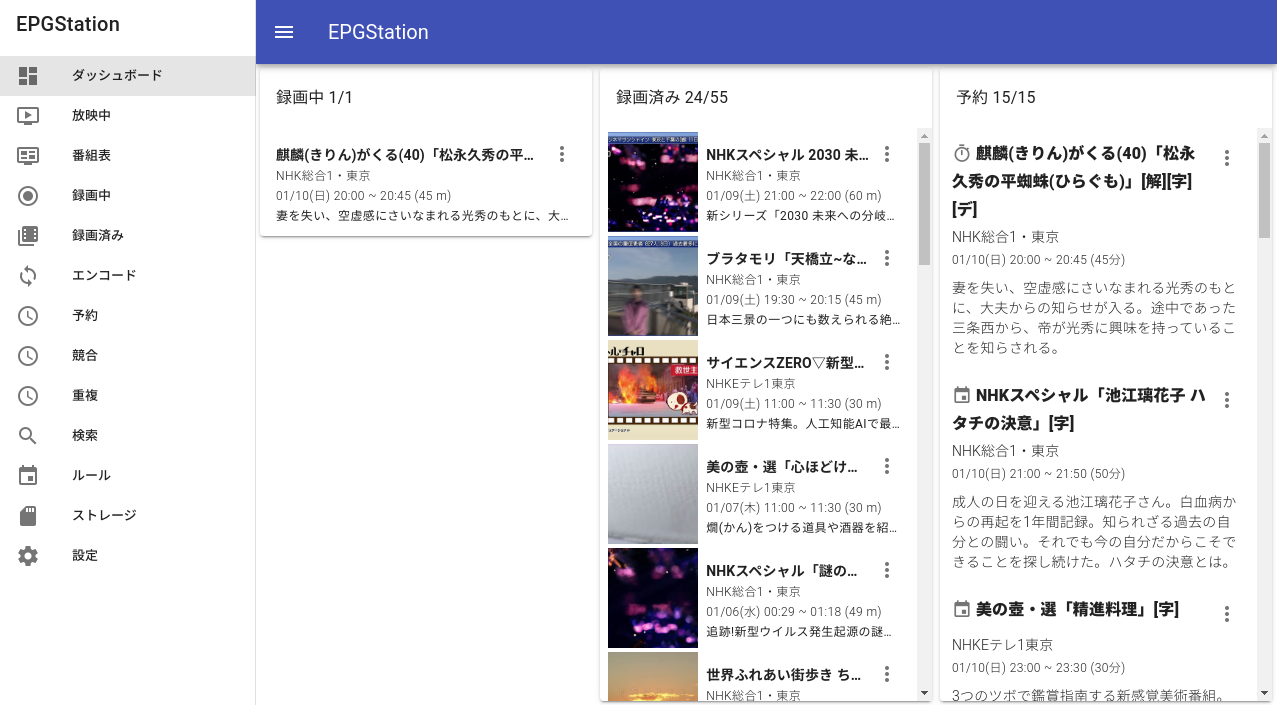
Task: Click the 録画済み recorded library icon
Action: tap(28, 235)
